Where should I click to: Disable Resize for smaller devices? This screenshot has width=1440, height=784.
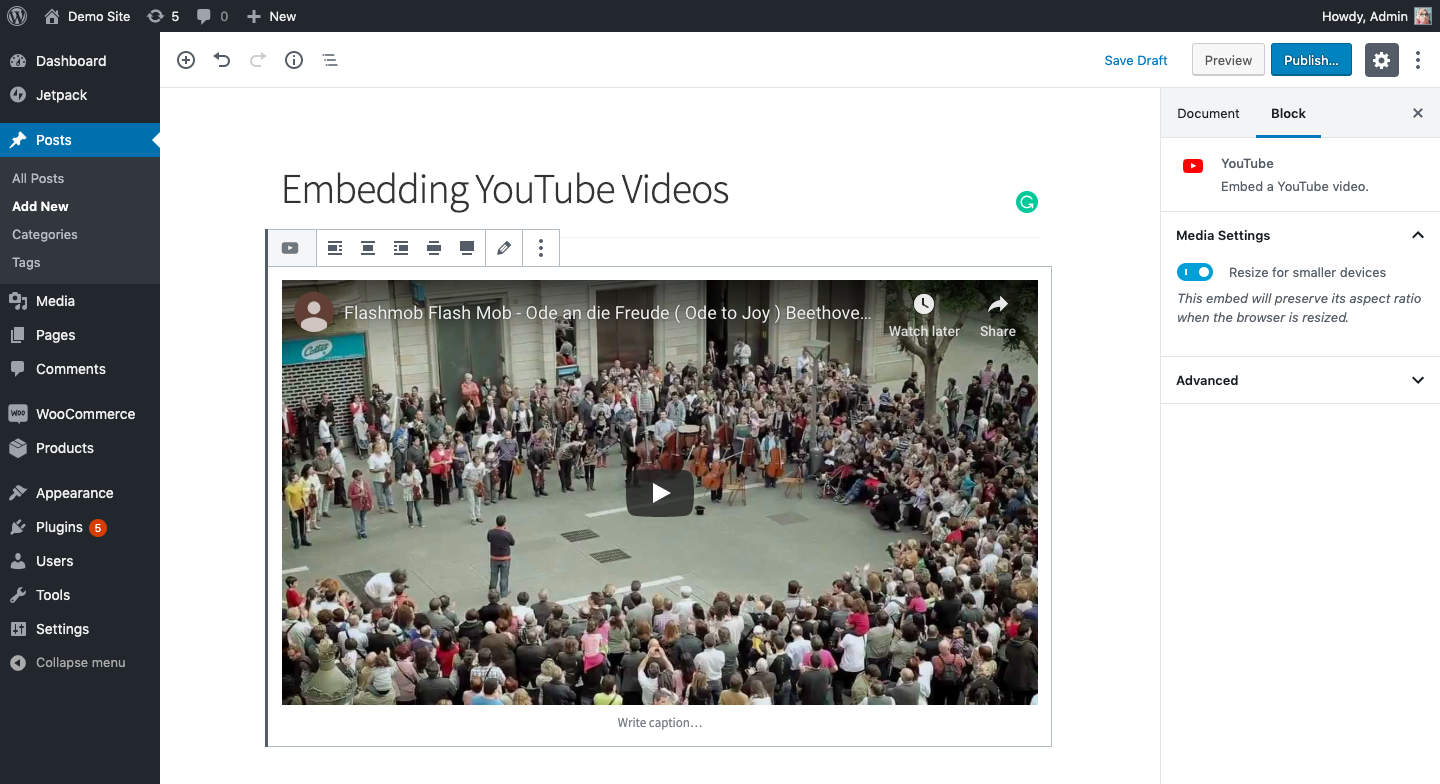point(1195,272)
